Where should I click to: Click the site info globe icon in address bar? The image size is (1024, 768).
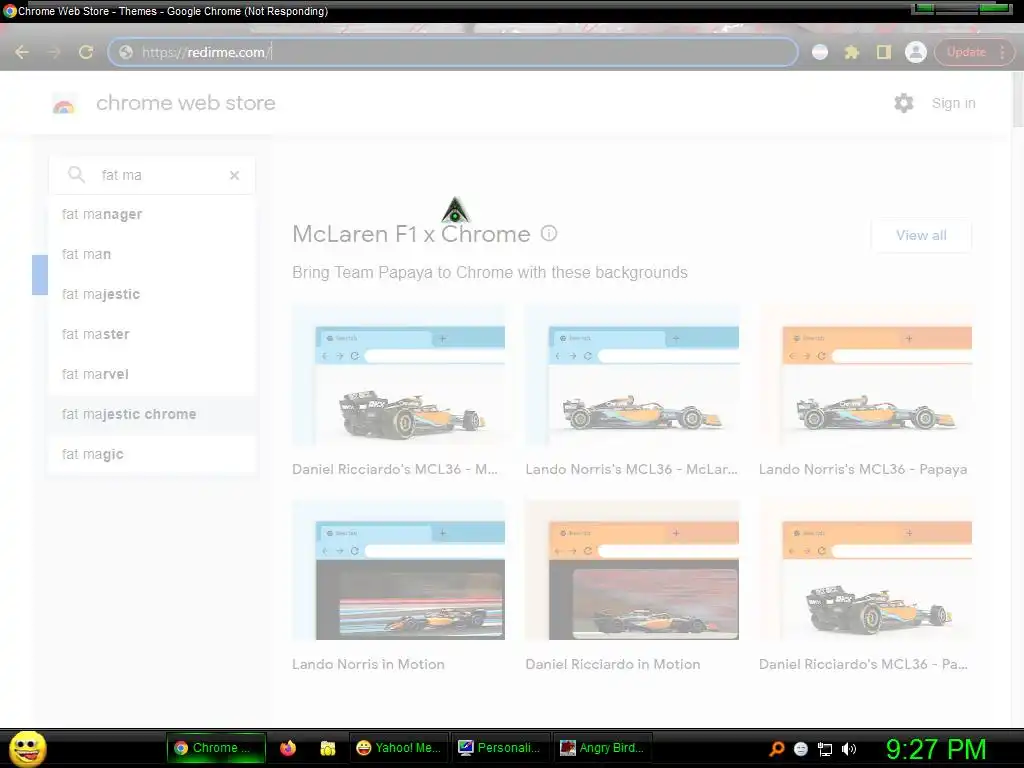pos(126,52)
